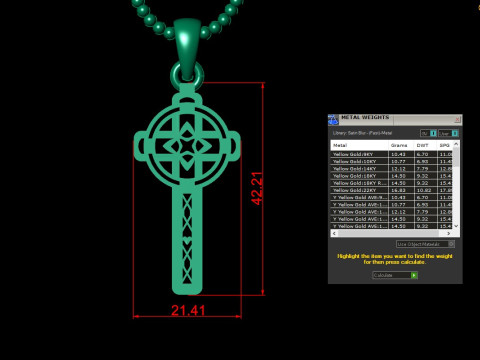Click the list's scroll up arrow
480x360 pixels.
point(456,144)
